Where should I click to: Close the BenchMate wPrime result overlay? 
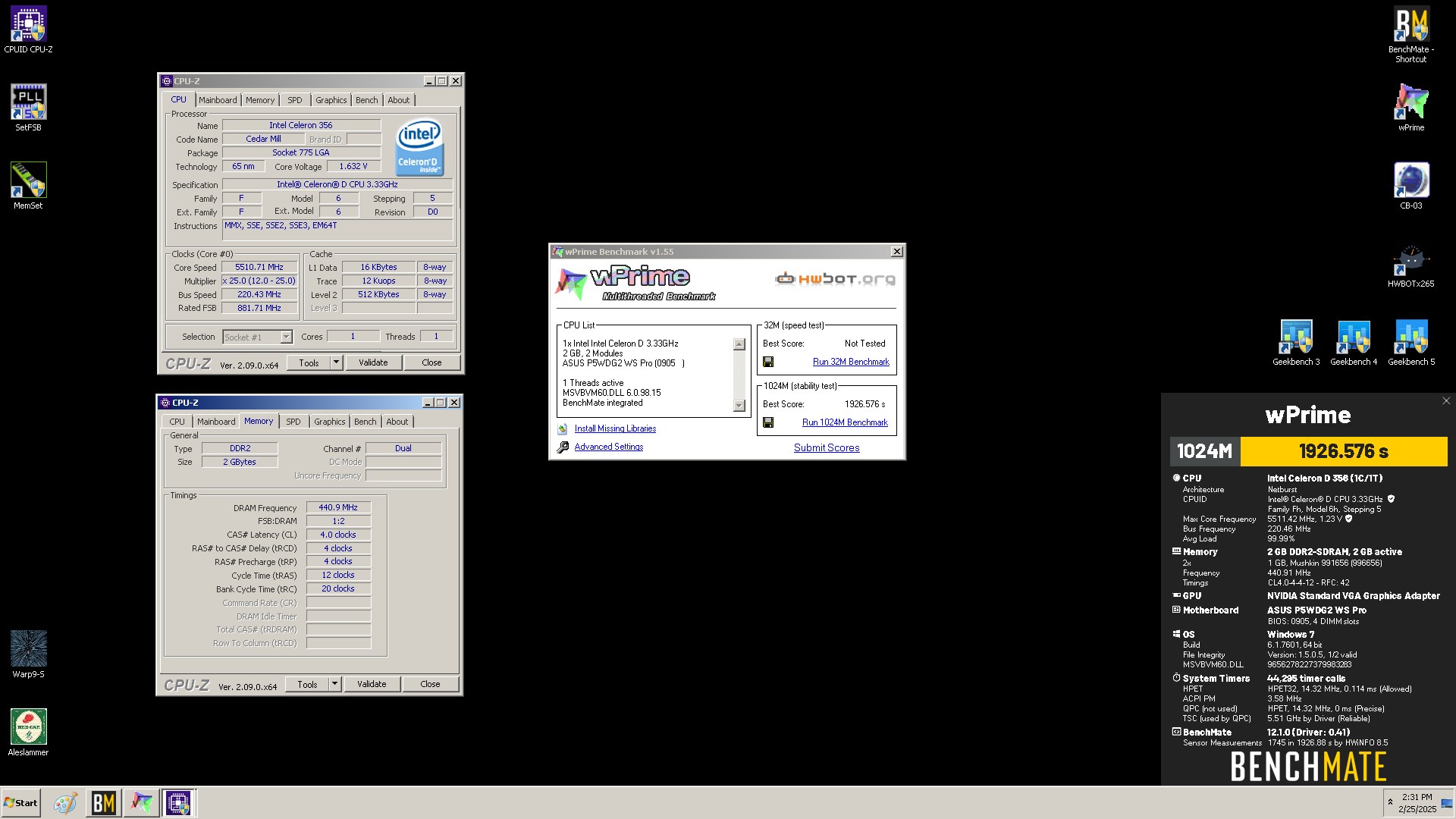[x=1446, y=401]
